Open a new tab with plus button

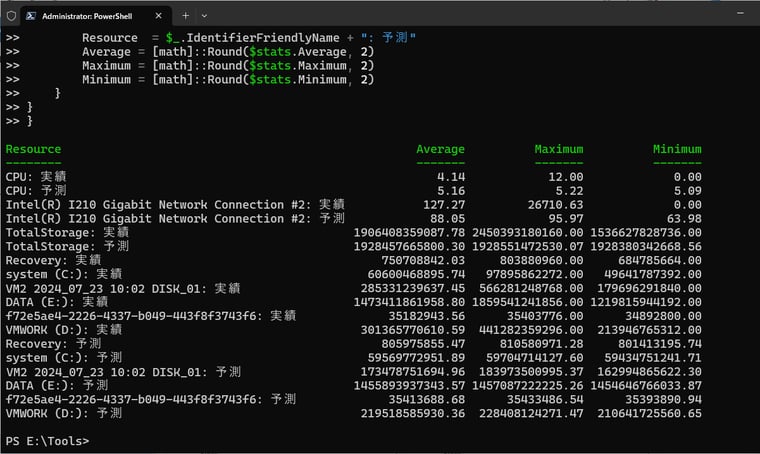click(185, 16)
